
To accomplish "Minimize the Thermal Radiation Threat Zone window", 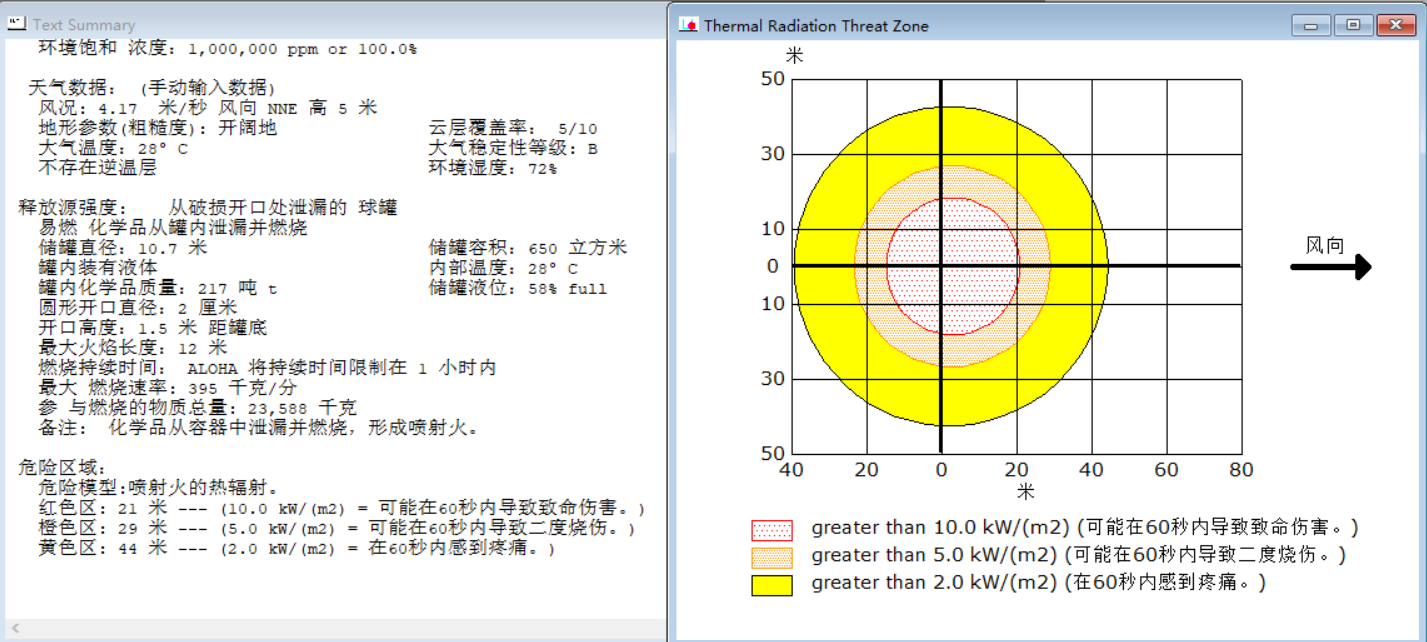I will click(1311, 25).
